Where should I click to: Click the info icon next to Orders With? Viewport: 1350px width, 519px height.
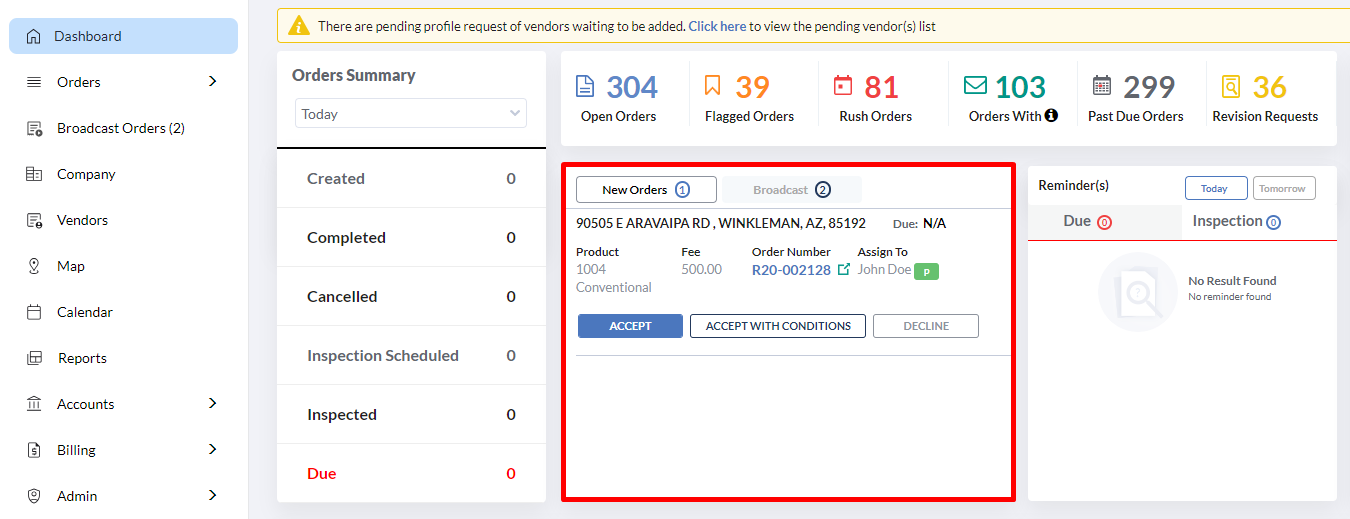[1051, 115]
